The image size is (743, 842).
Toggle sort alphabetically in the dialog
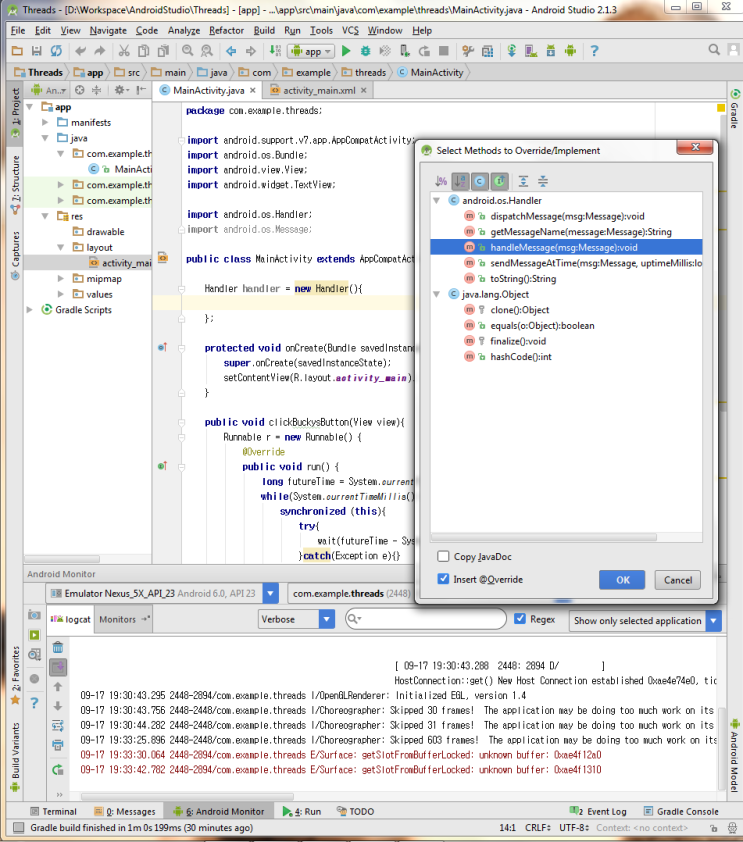[x=460, y=182]
